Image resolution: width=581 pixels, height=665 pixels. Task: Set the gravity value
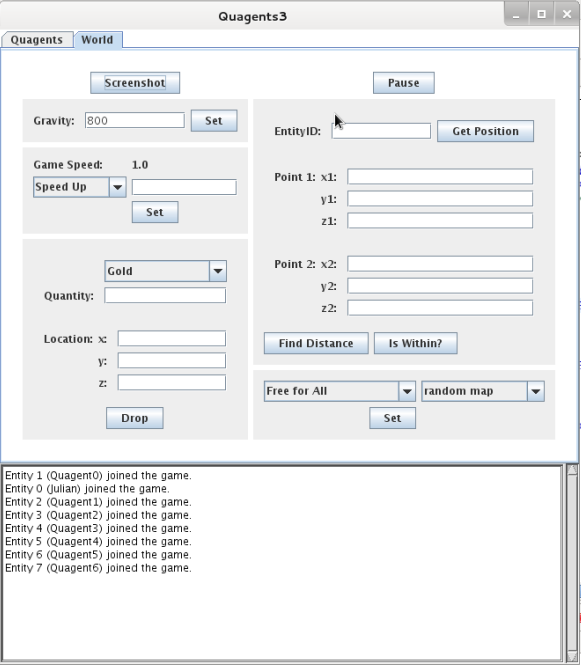pyautogui.click(x=214, y=120)
